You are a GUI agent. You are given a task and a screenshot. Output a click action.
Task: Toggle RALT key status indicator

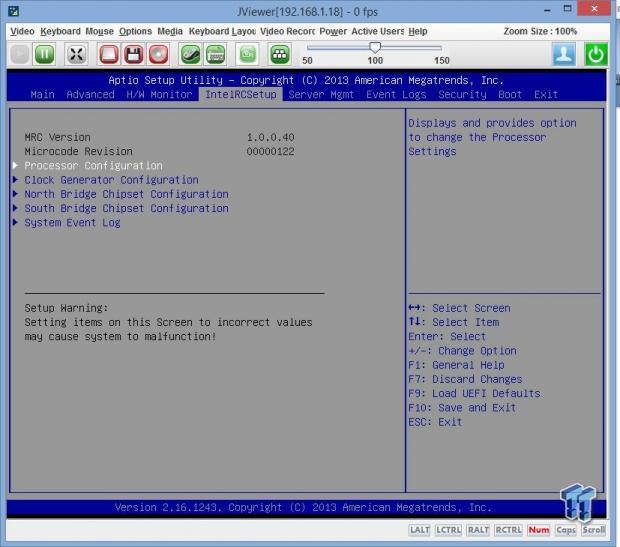[x=478, y=530]
